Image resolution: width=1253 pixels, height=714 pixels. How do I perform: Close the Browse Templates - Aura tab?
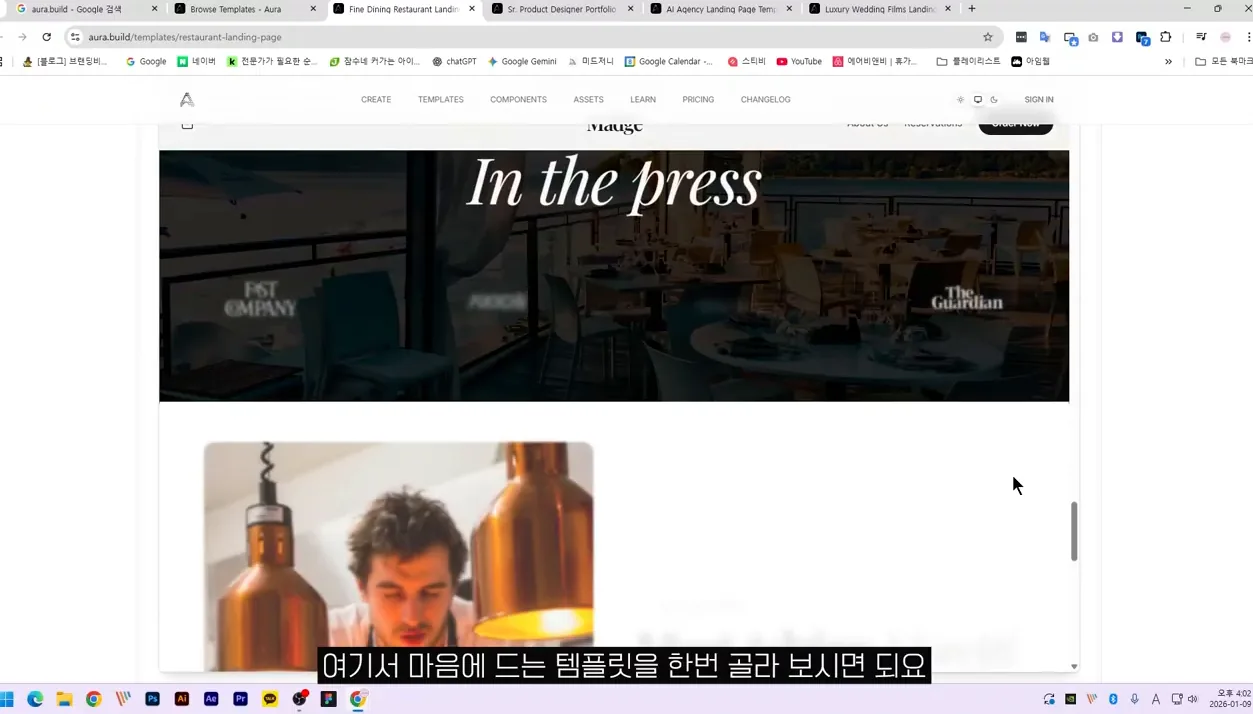click(313, 9)
